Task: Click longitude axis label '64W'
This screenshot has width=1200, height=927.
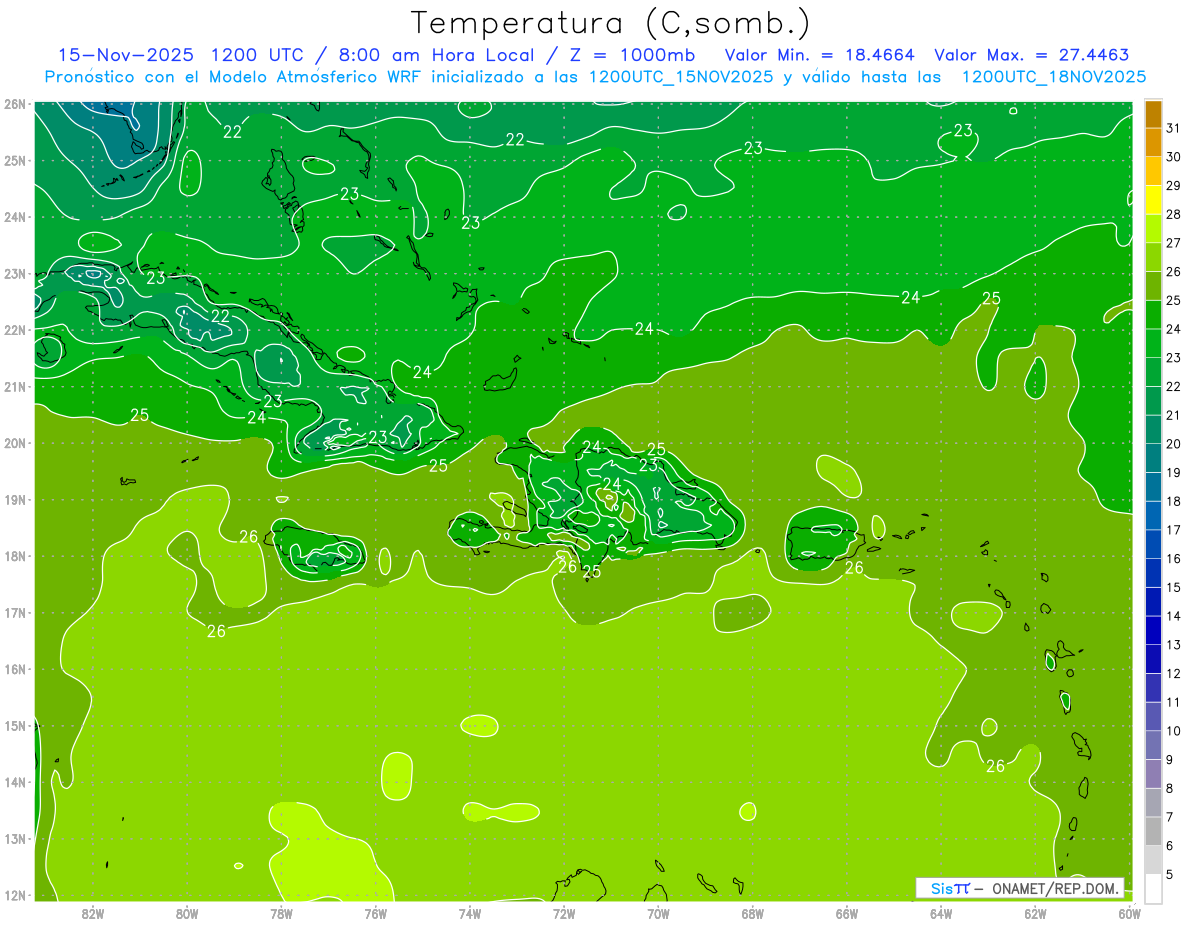Action: pyautogui.click(x=941, y=913)
